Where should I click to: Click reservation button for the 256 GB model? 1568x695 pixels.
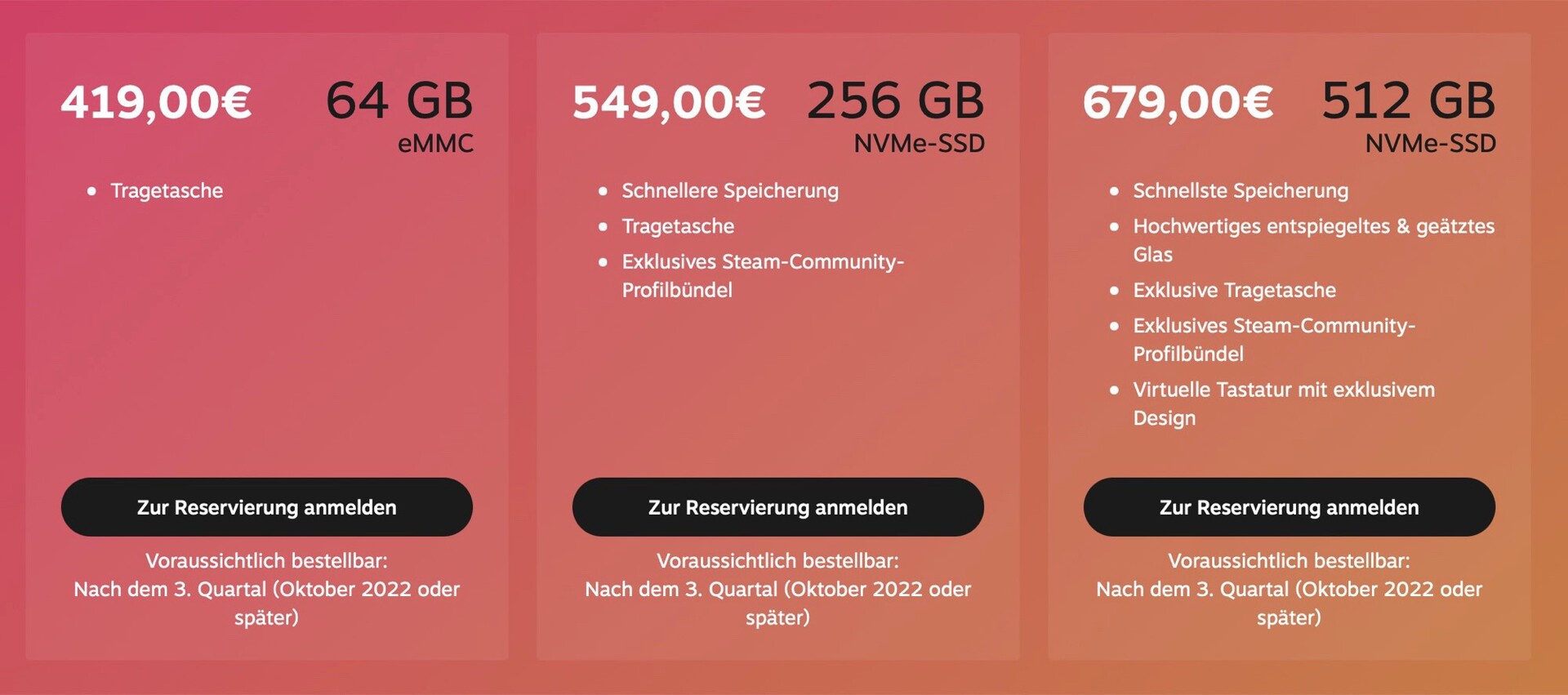777,507
